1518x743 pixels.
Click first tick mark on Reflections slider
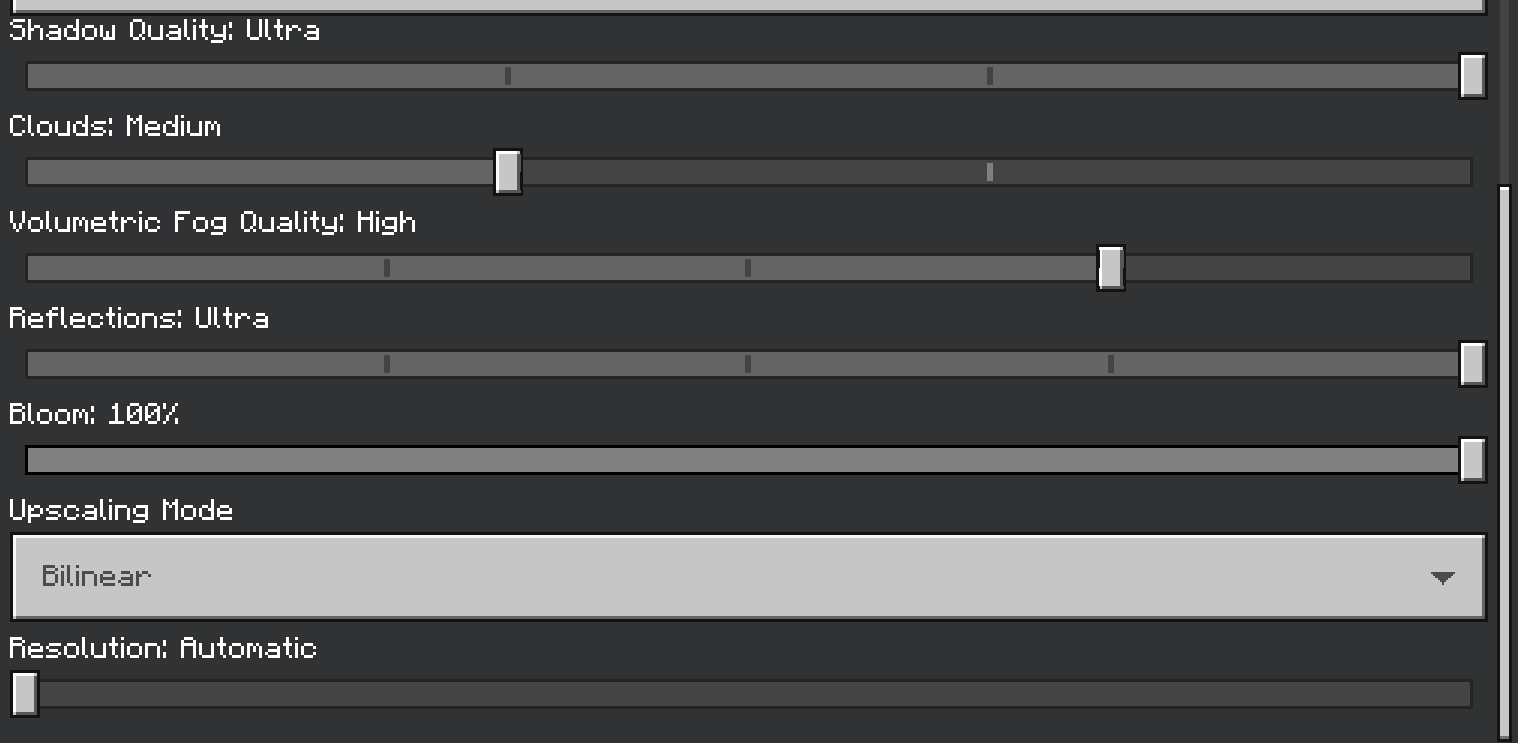pyautogui.click(x=387, y=364)
